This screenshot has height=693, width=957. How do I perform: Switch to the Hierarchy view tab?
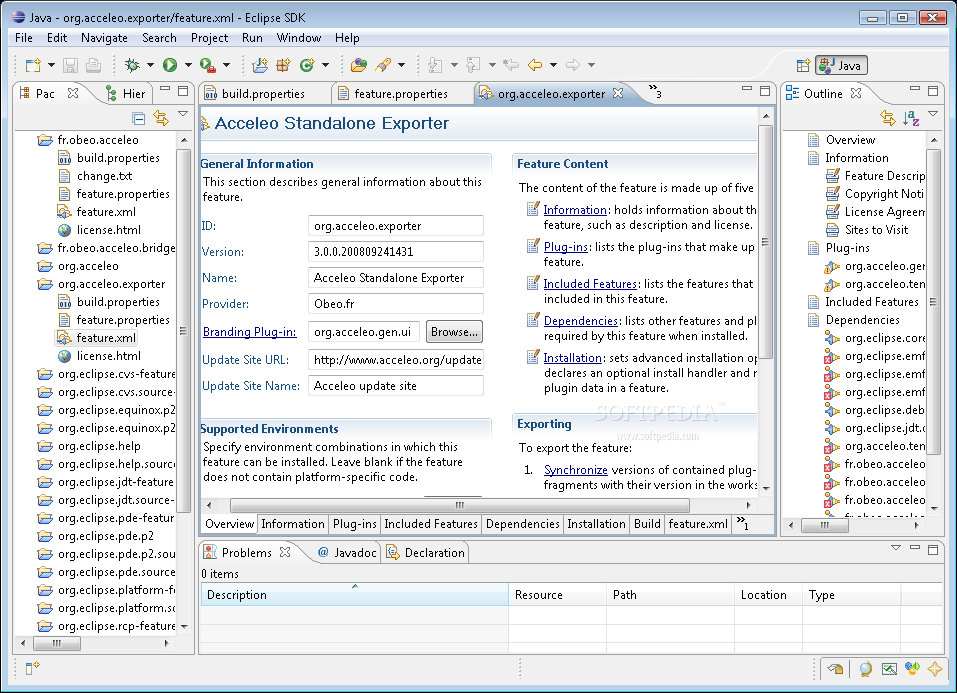126,93
